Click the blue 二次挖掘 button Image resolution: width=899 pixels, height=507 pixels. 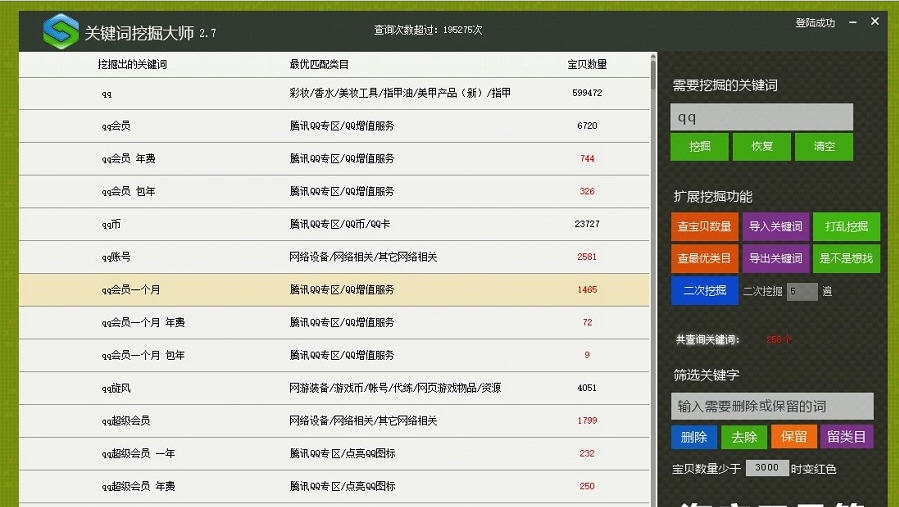click(x=705, y=291)
